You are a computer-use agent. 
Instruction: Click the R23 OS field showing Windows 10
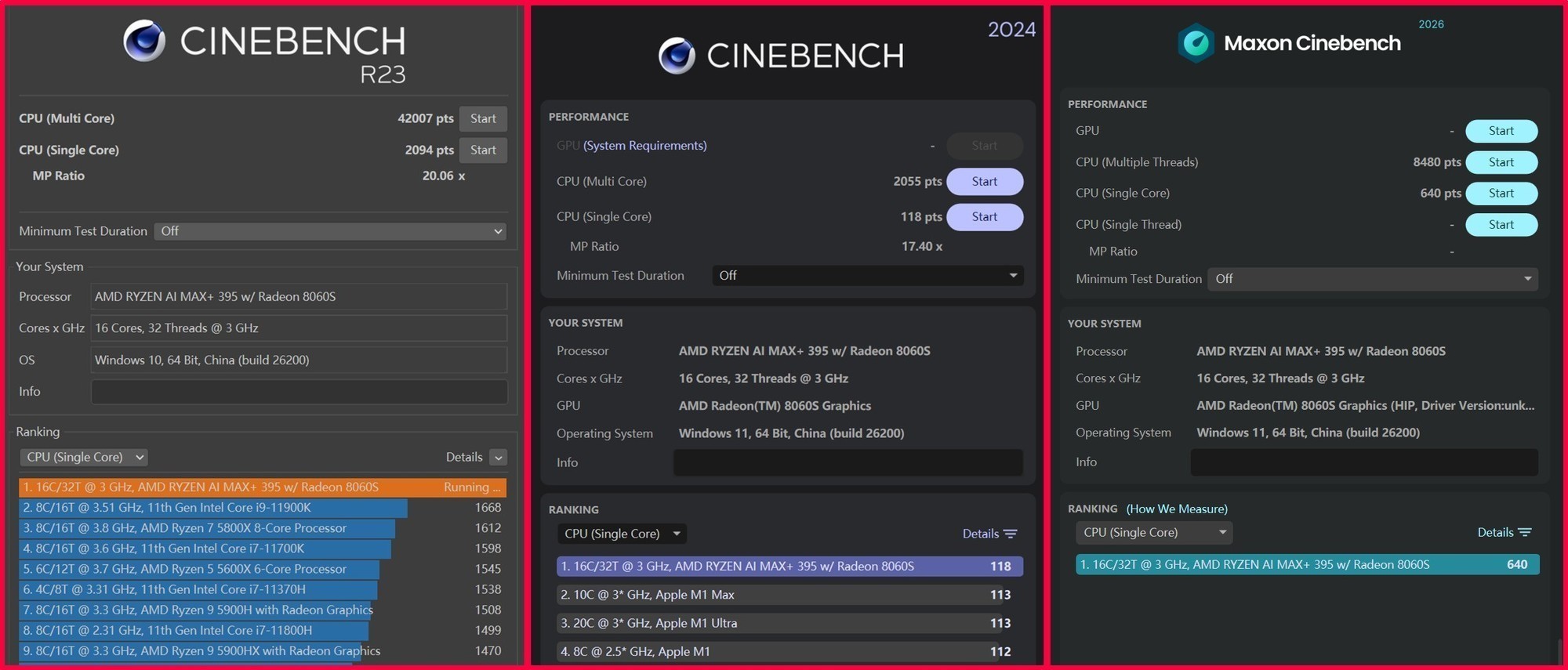point(299,360)
